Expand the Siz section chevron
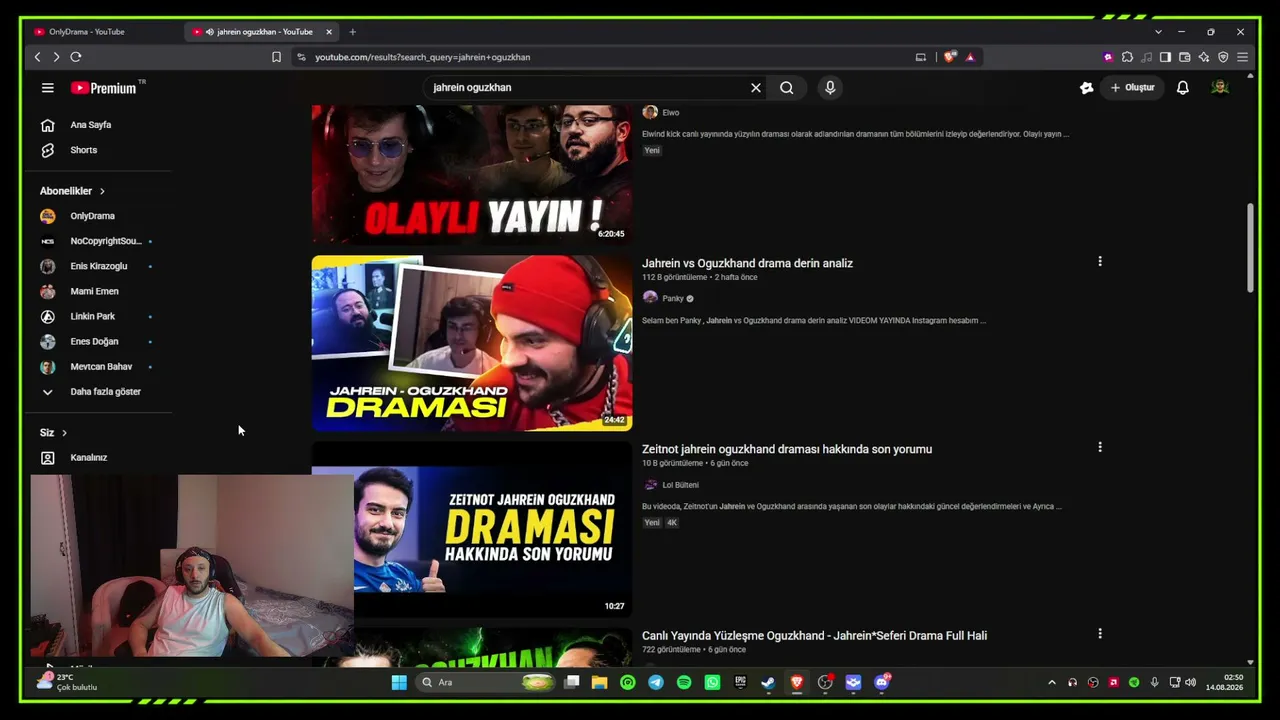The width and height of the screenshot is (1280, 720). (x=64, y=433)
